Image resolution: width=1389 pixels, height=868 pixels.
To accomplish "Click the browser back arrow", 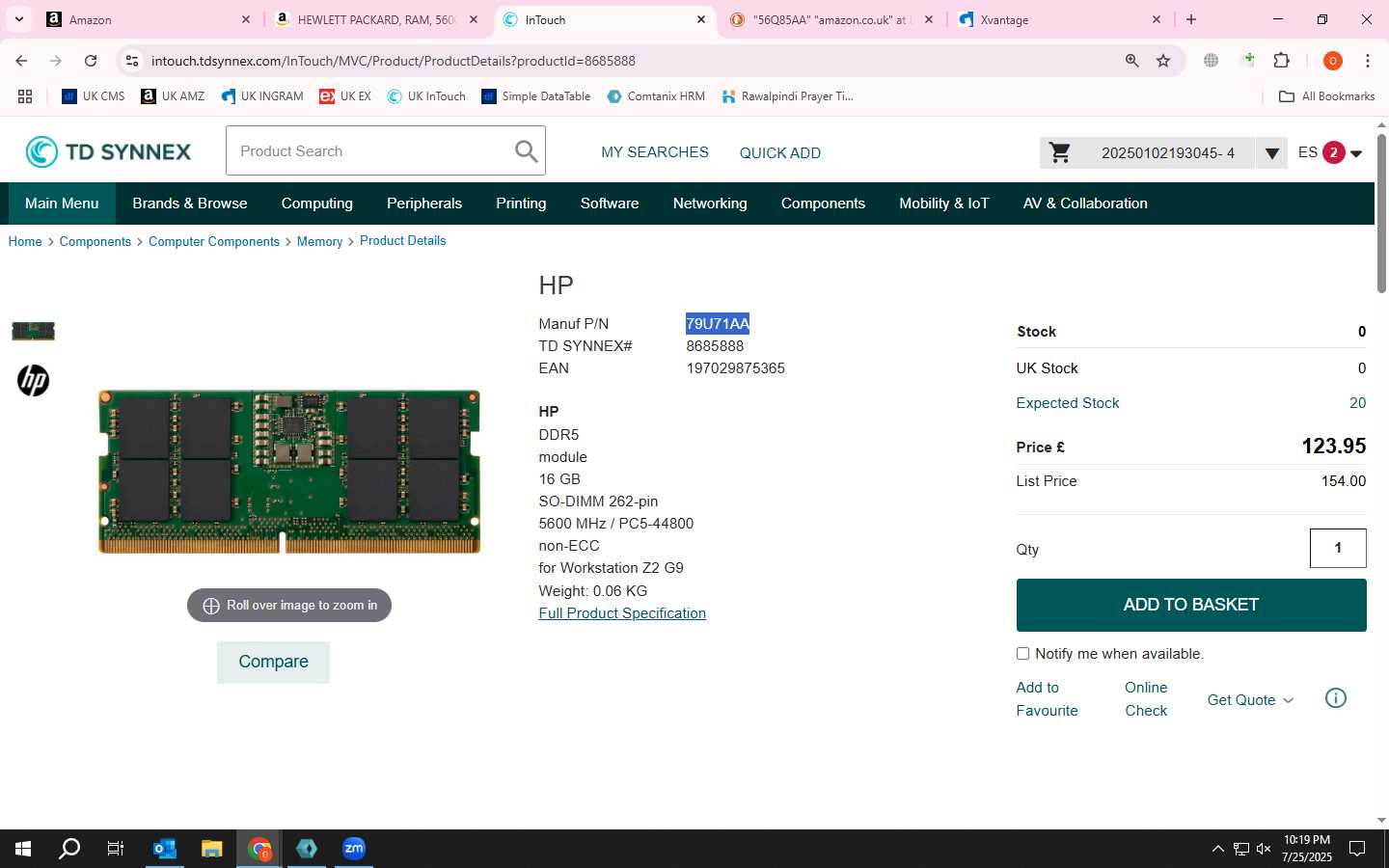I will tap(21, 61).
